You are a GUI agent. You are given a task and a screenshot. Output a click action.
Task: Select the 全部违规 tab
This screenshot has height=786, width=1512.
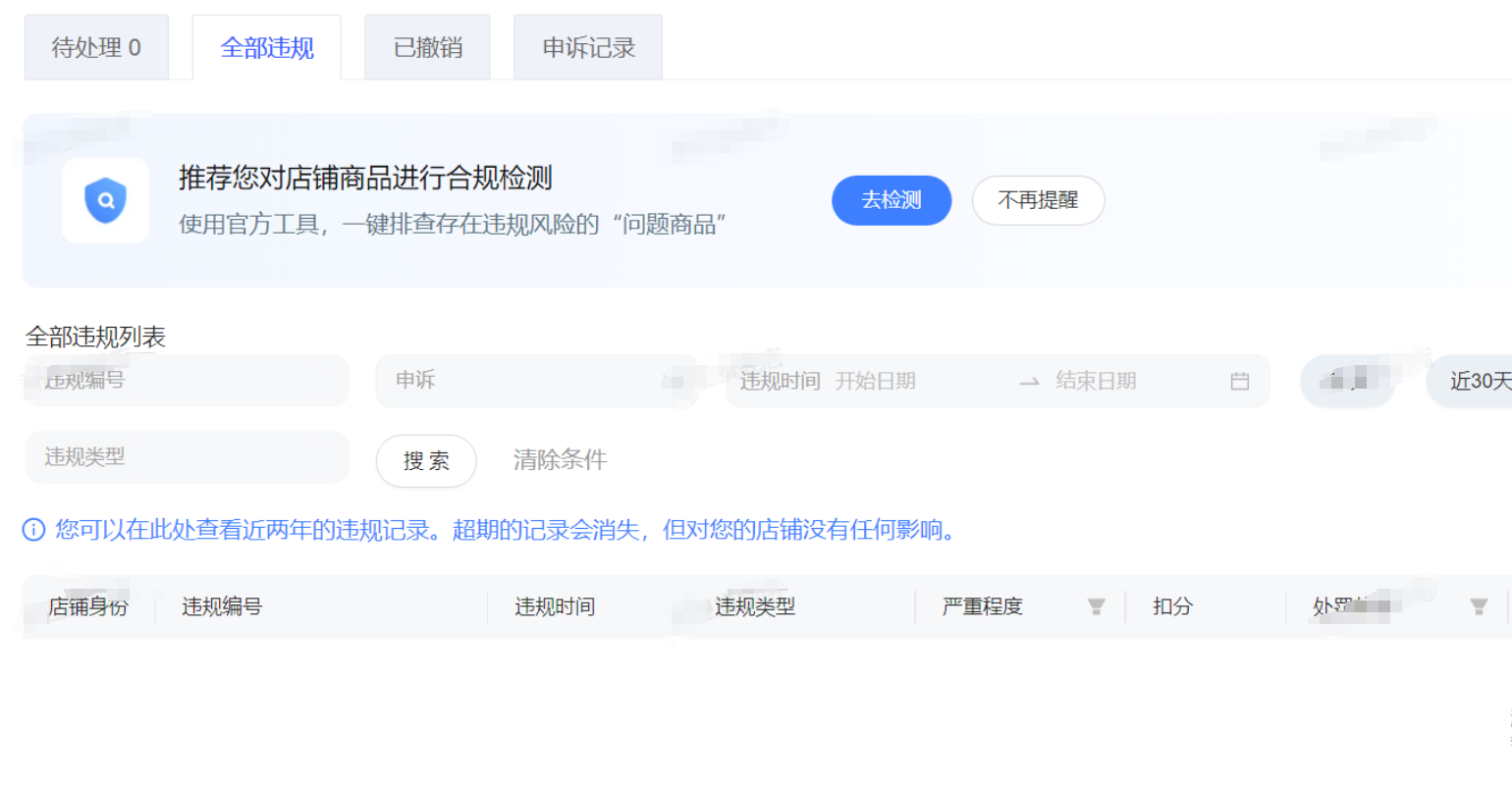click(x=267, y=47)
